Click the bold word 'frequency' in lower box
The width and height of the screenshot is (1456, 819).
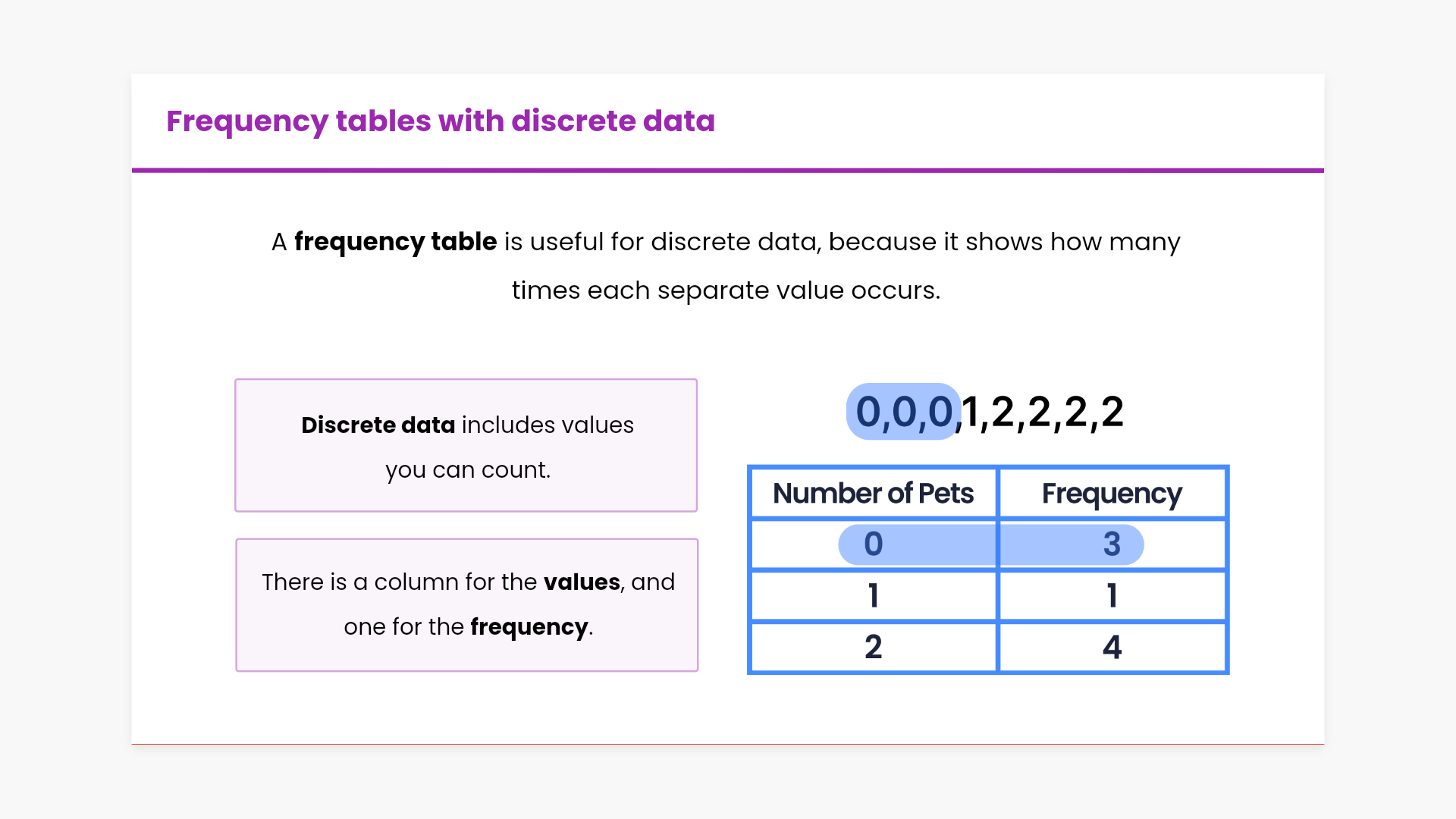pos(529,627)
